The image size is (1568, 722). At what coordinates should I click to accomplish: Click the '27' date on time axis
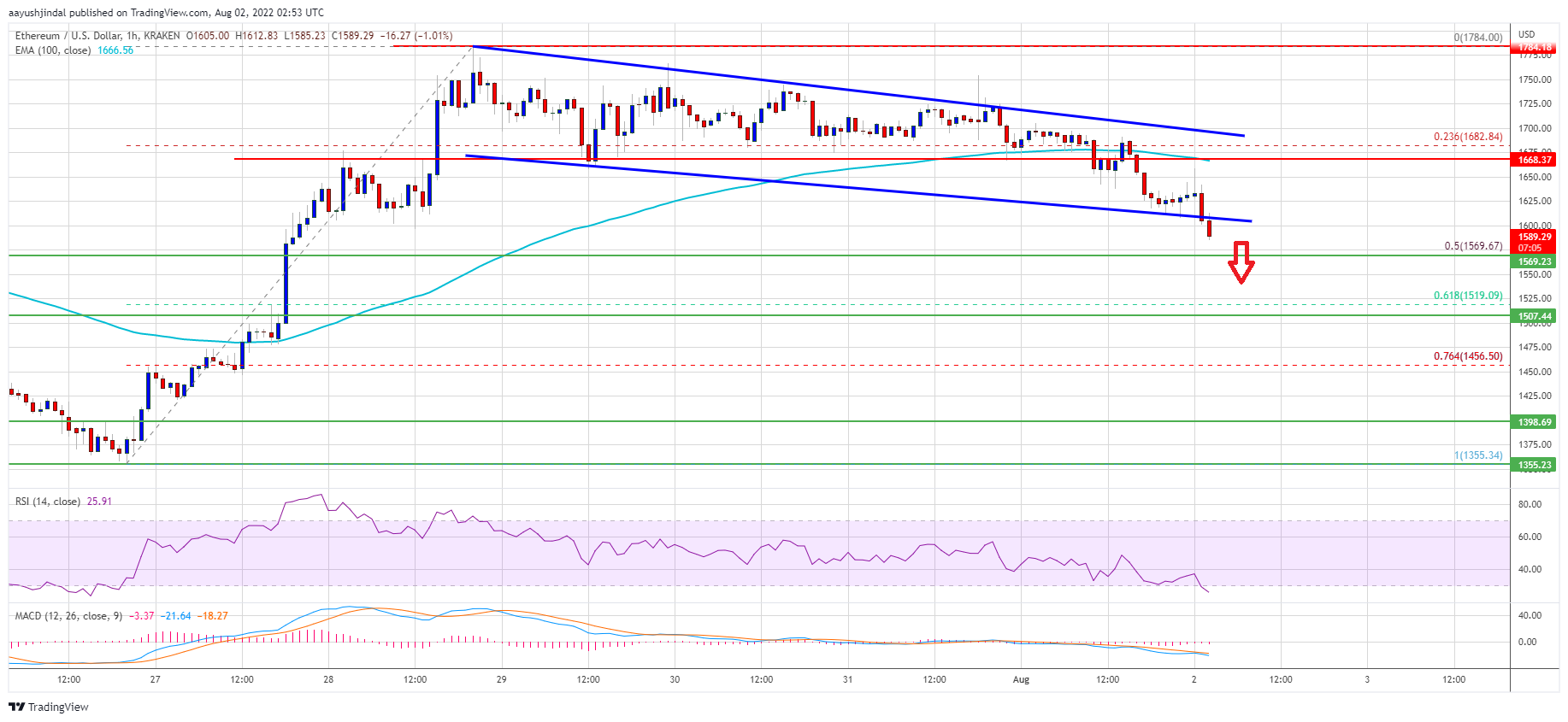coord(155,680)
